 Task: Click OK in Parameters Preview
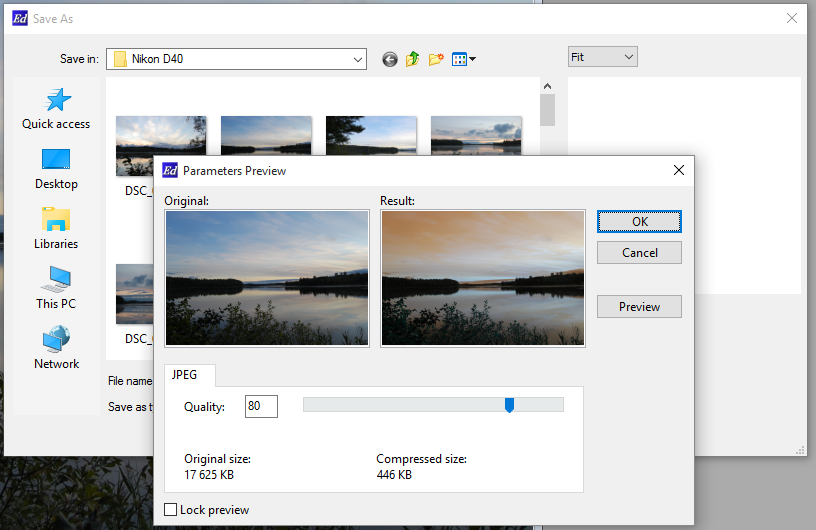pos(639,222)
